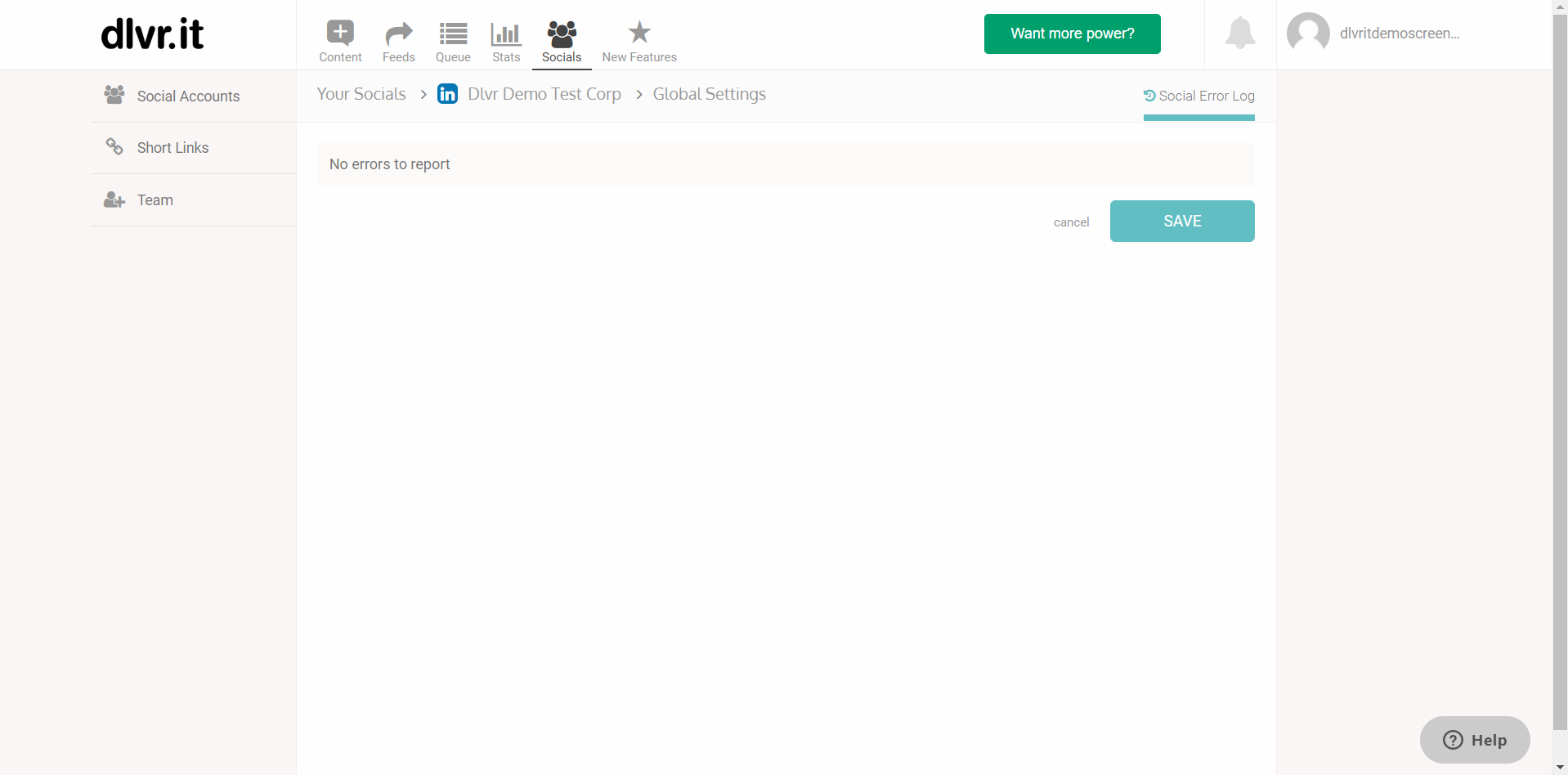The height and width of the screenshot is (775, 1568).
Task: Click the user avatar icon
Action: click(x=1308, y=34)
